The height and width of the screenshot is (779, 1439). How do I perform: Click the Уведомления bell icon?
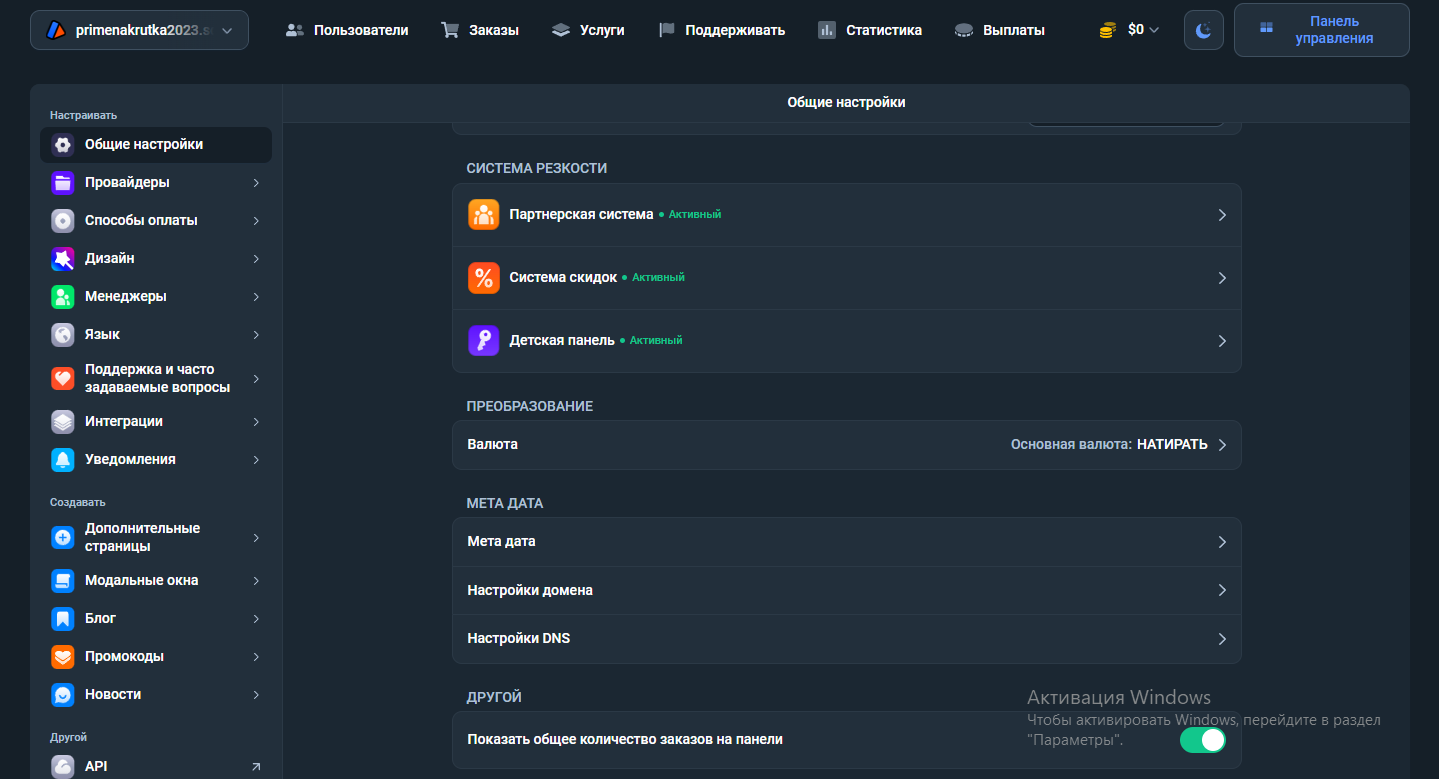pyautogui.click(x=63, y=460)
